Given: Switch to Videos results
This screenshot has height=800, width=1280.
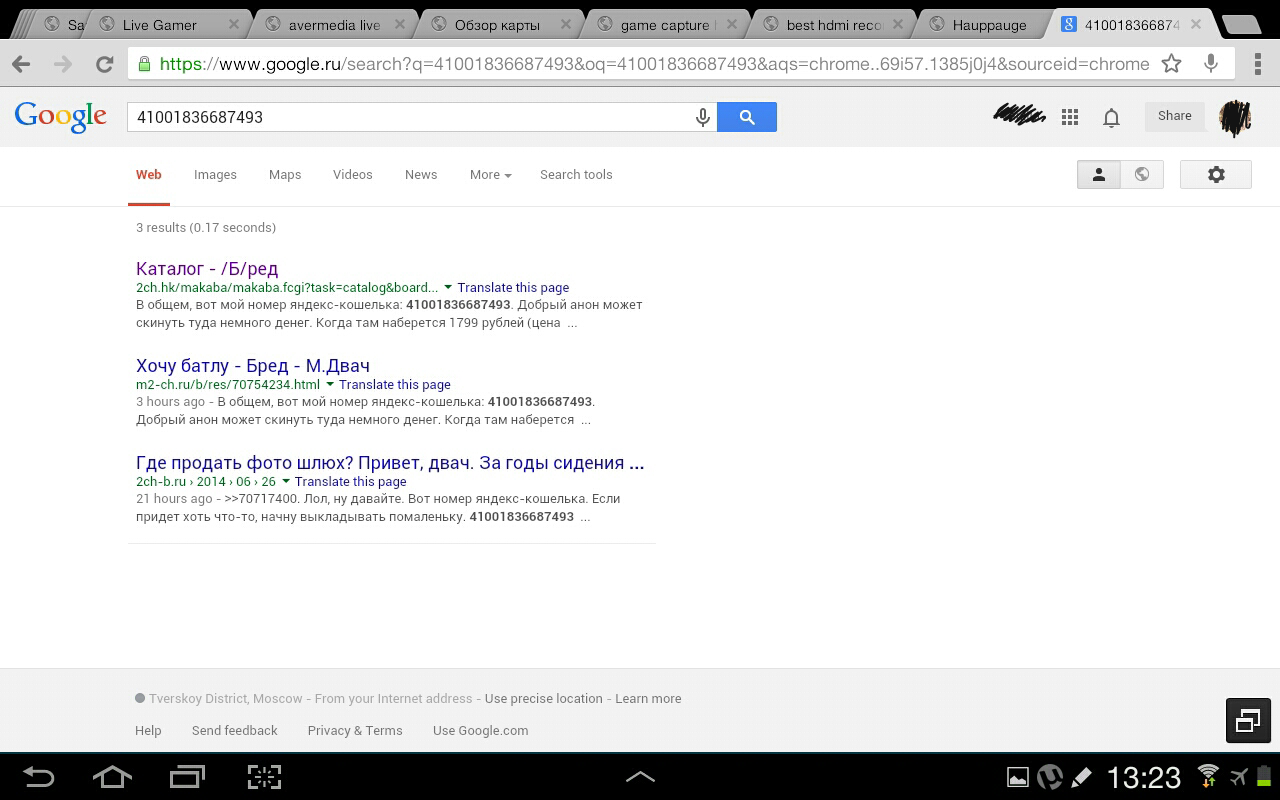Looking at the screenshot, I should (352, 175).
